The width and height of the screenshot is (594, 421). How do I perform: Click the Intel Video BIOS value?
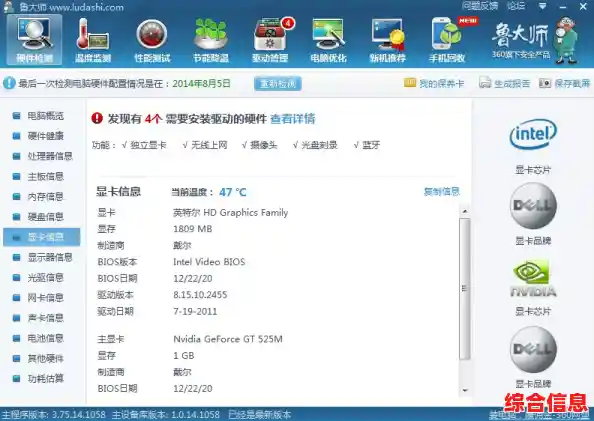[x=209, y=262]
